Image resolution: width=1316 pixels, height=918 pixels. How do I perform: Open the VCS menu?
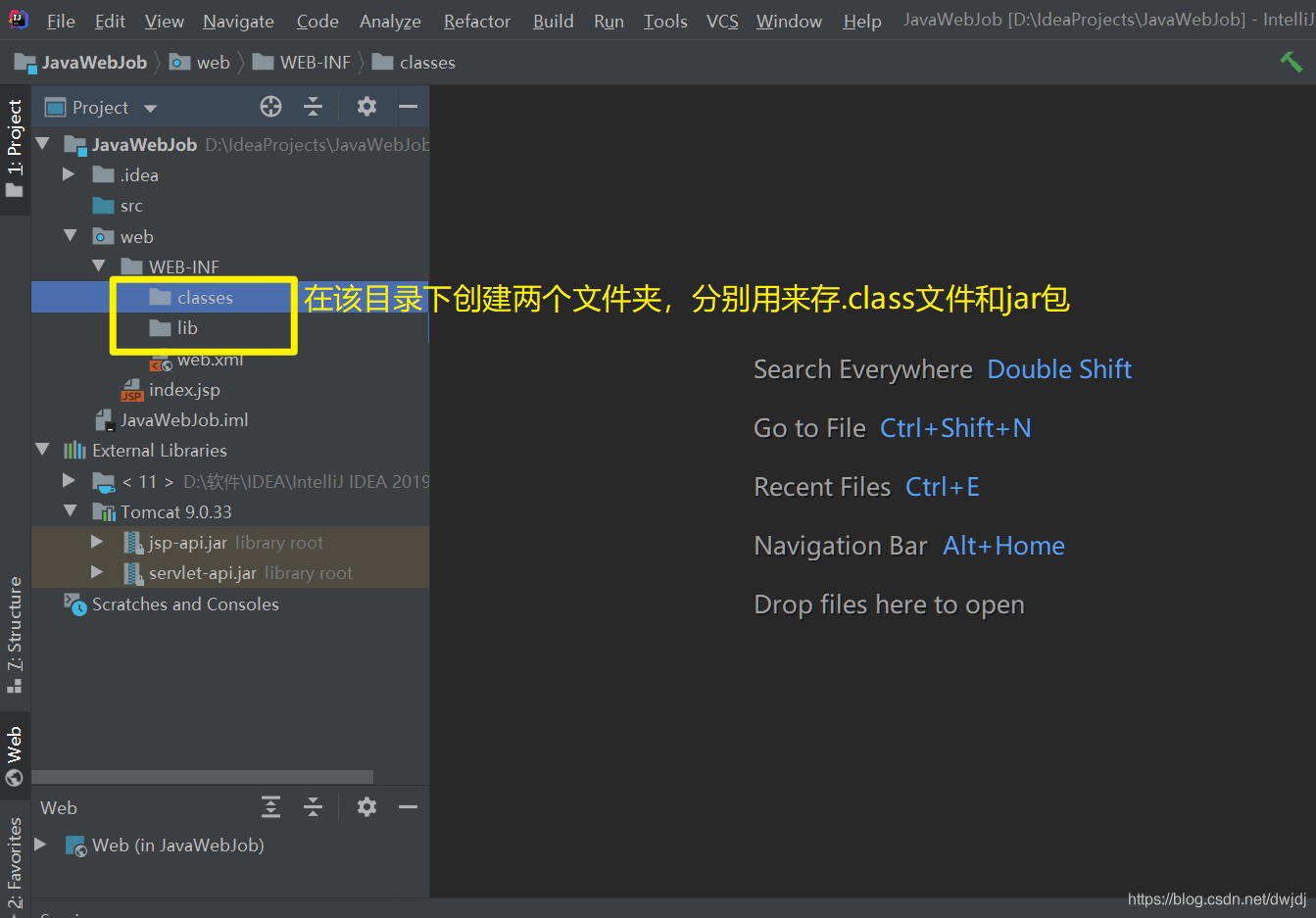coord(722,21)
